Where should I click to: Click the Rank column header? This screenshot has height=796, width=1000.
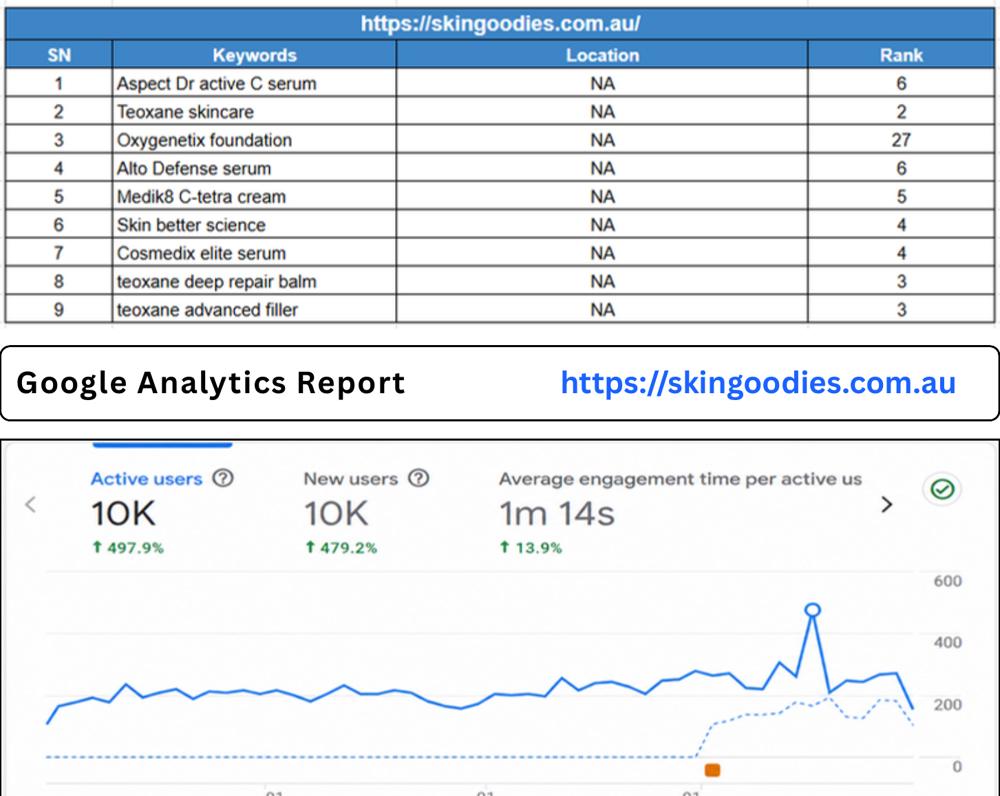click(x=901, y=55)
